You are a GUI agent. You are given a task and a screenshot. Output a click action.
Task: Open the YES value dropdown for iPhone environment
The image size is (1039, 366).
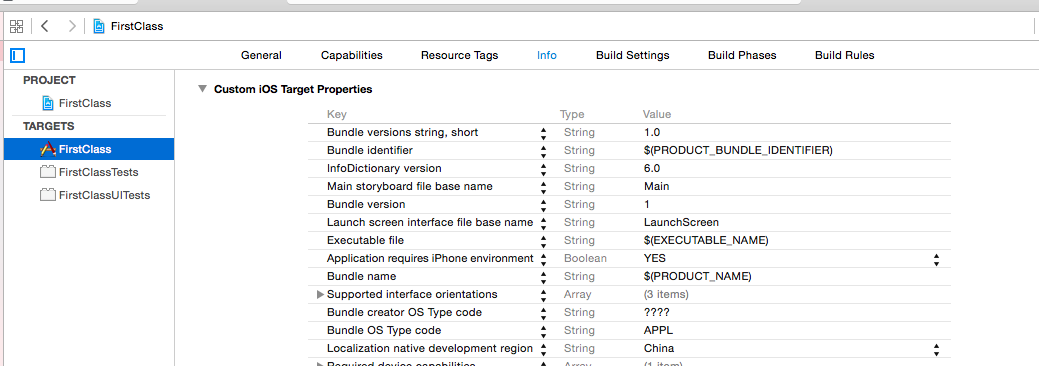pyautogui.click(x=936, y=259)
